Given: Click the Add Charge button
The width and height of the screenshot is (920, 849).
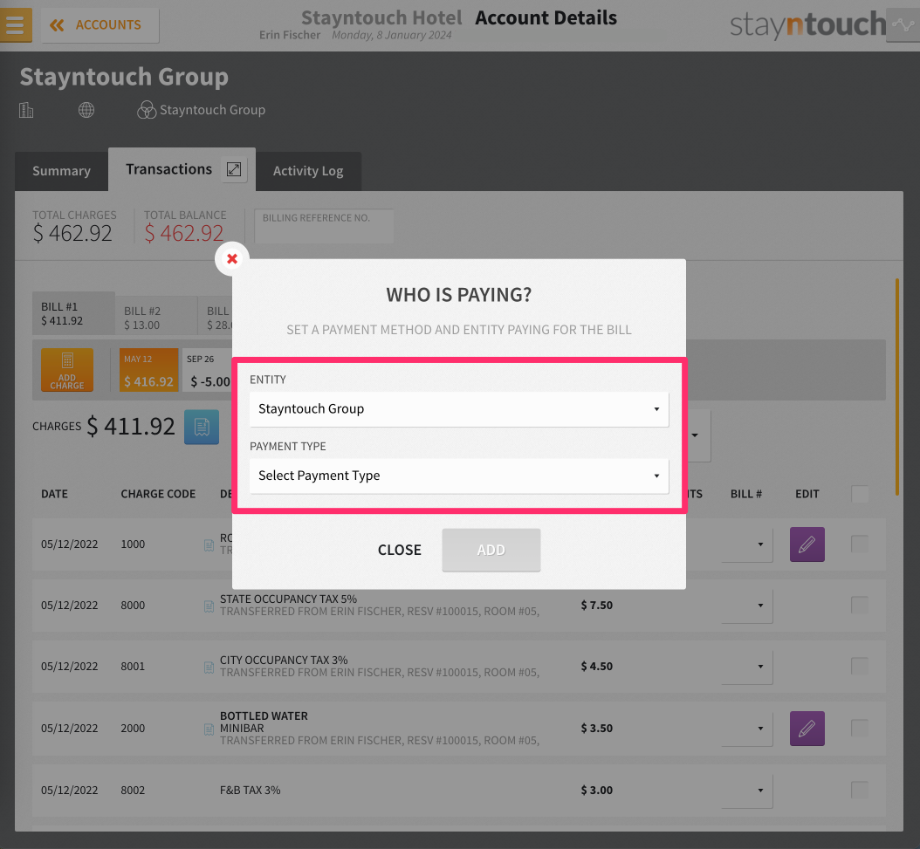Looking at the screenshot, I should tap(67, 370).
